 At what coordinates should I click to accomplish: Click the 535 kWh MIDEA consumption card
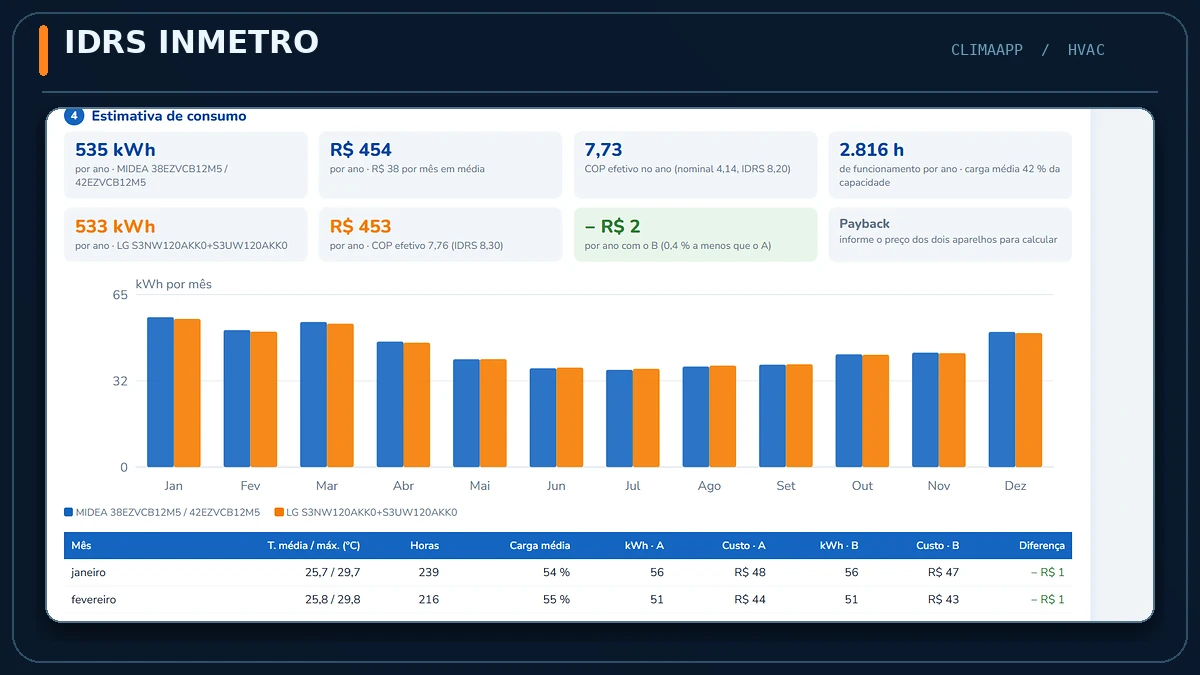pyautogui.click(x=186, y=165)
